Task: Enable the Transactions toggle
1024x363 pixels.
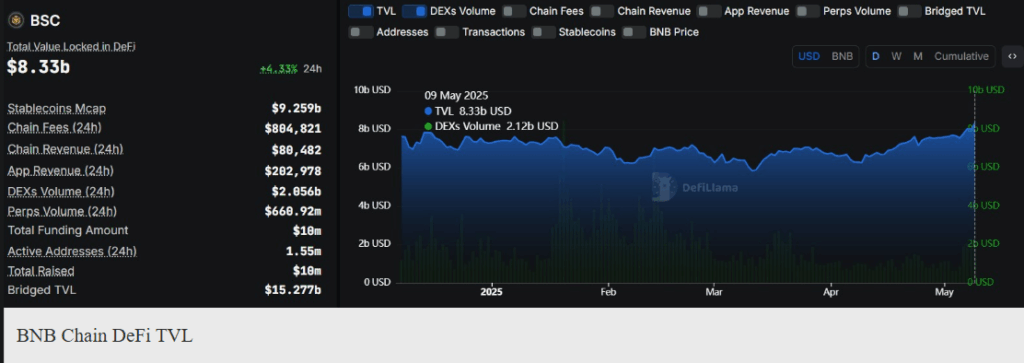Action: (x=447, y=32)
